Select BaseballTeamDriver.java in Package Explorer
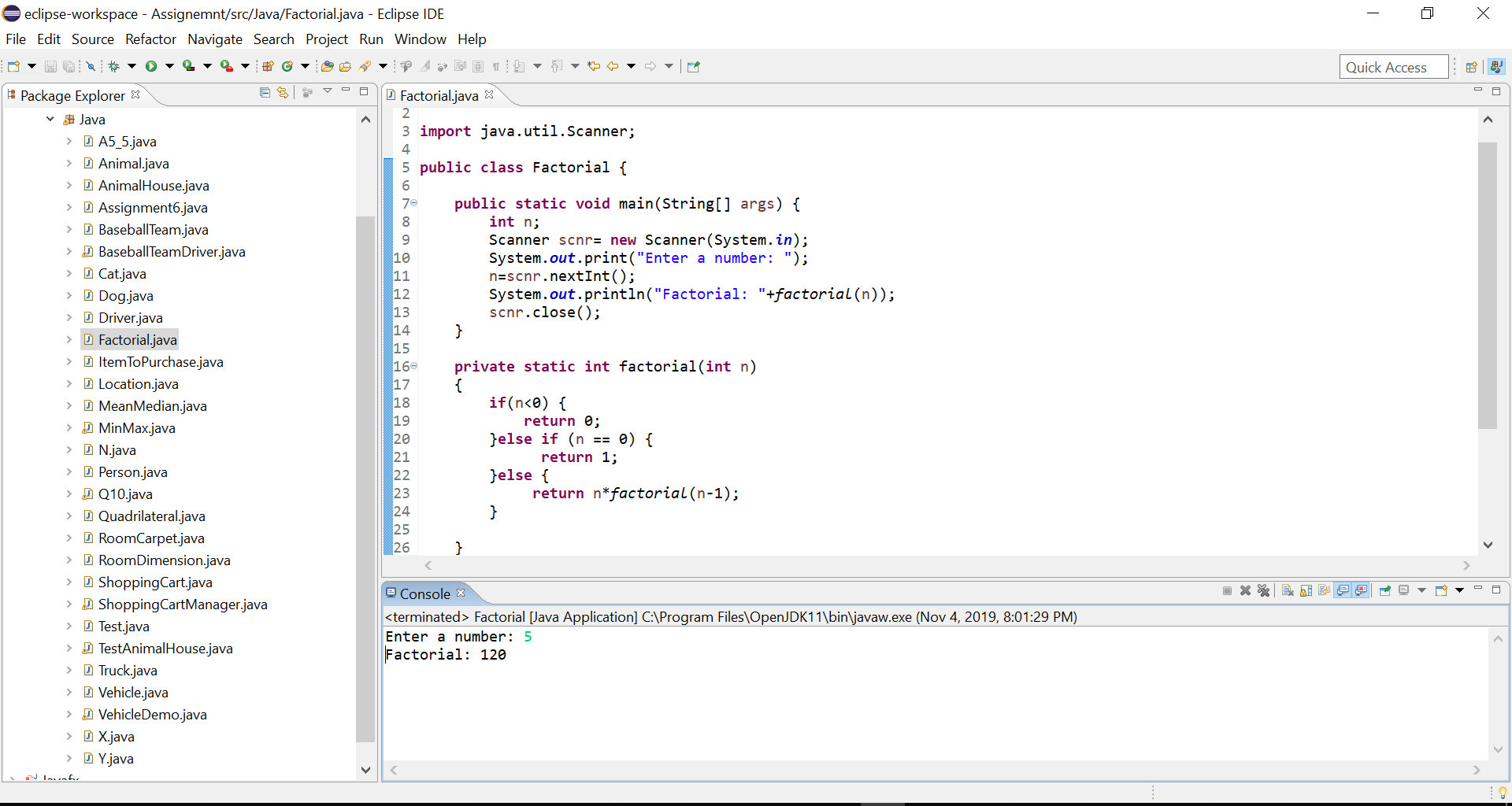The image size is (1512, 806). (172, 252)
